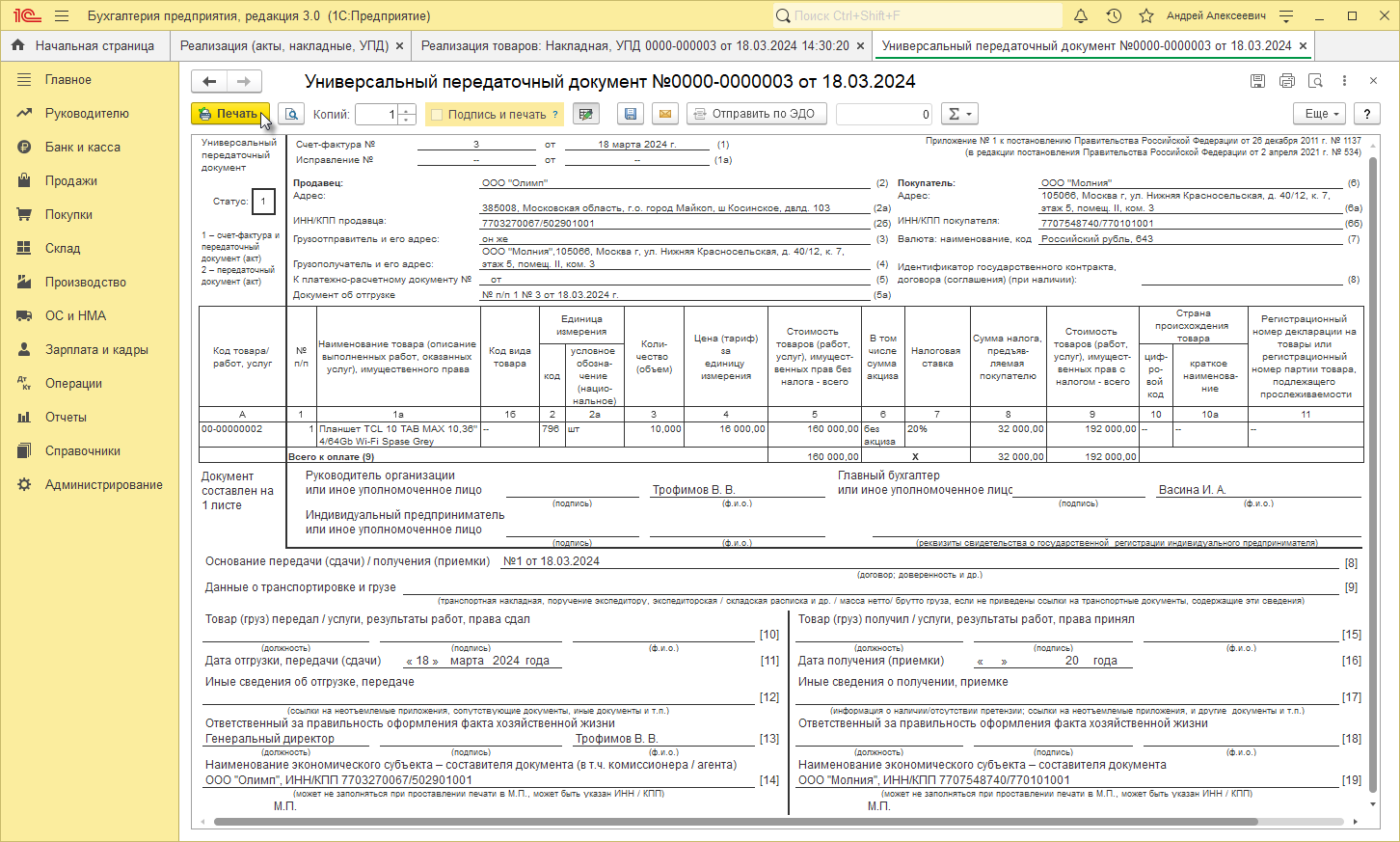Close the document form with the X
The image size is (1400, 842).
[1374, 81]
